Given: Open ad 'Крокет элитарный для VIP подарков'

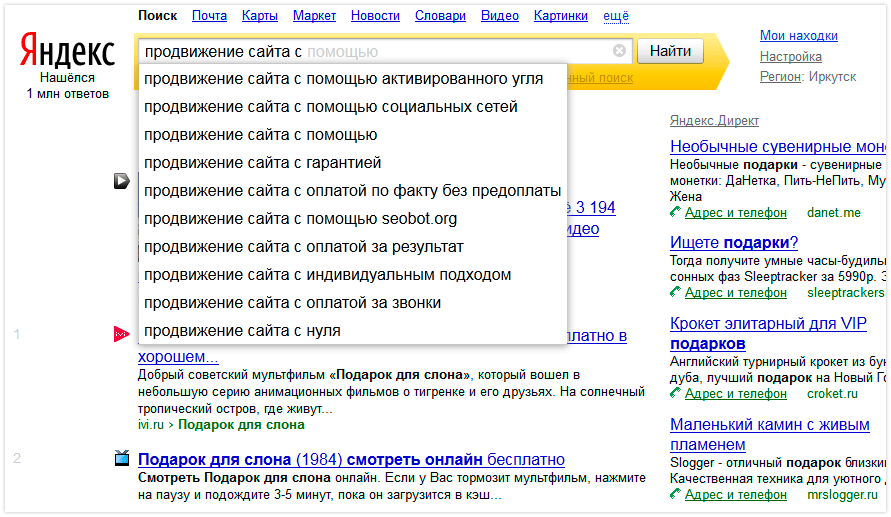Looking at the screenshot, I should [768, 333].
